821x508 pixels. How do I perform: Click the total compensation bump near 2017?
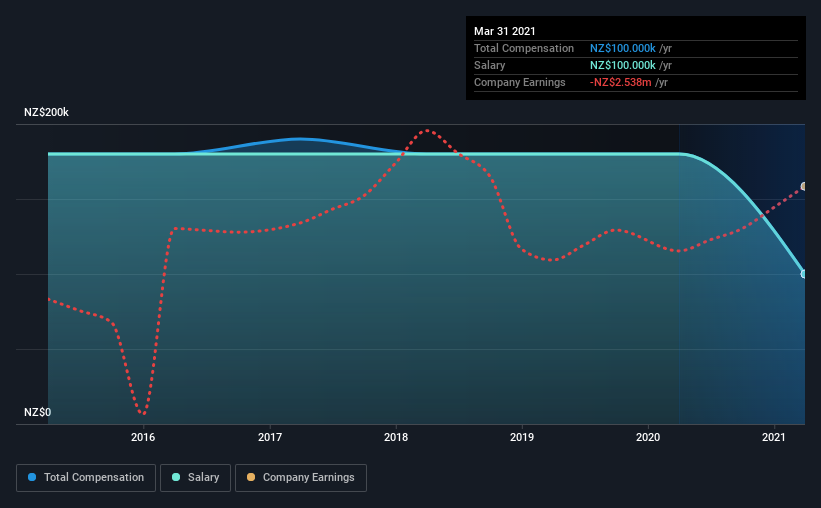[x=299, y=139]
